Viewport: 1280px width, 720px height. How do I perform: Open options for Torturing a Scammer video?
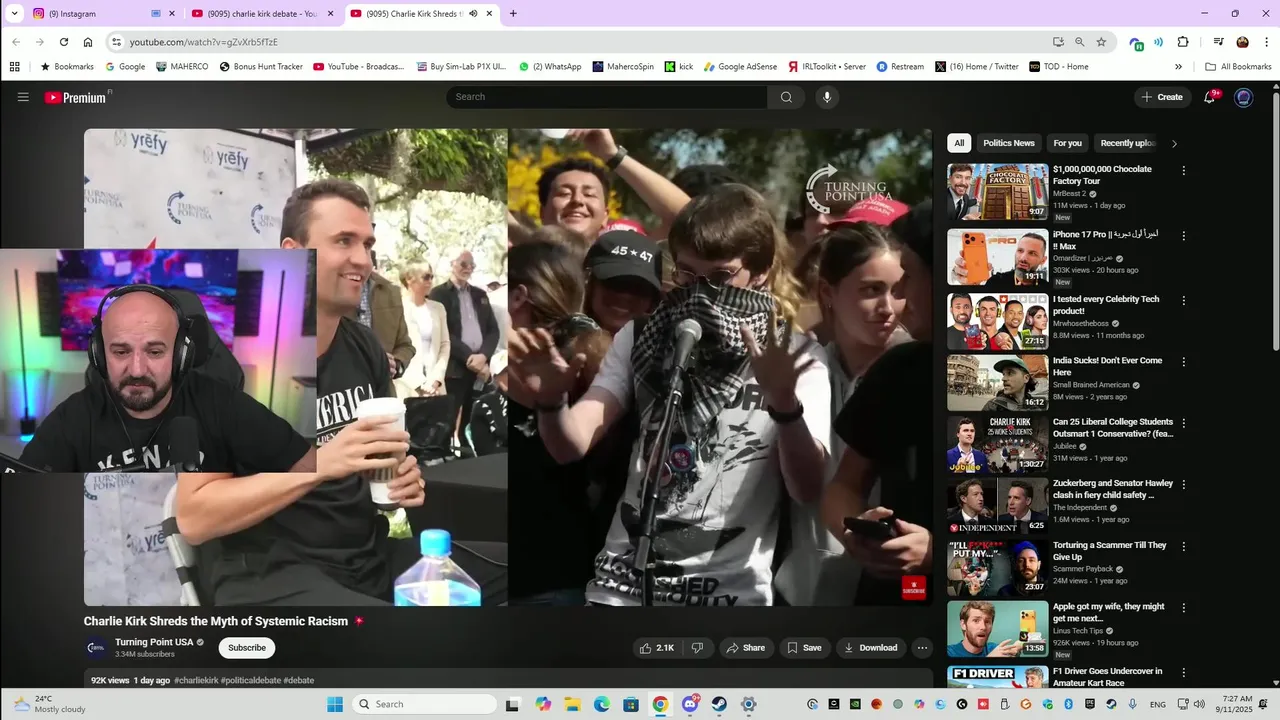[x=1184, y=547]
